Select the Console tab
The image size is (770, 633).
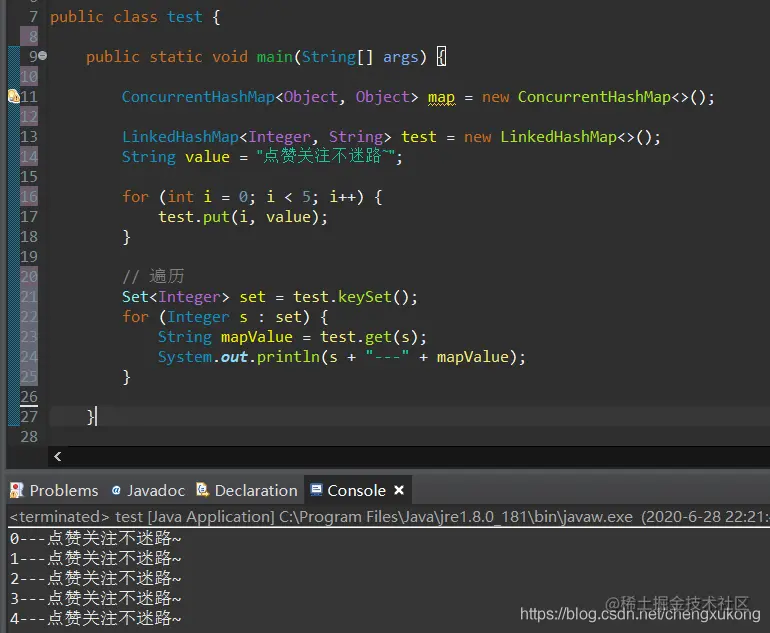[357, 491]
